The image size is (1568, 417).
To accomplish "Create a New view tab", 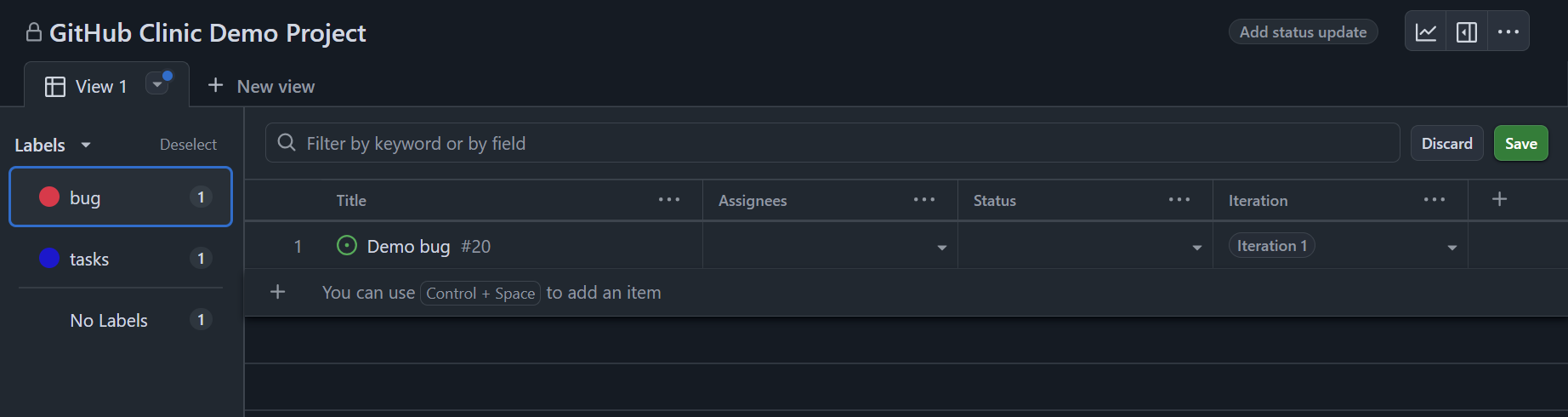I will (x=262, y=87).
